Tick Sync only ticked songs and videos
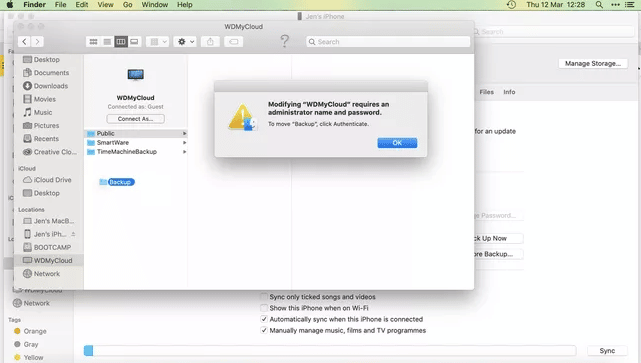This screenshot has width=641, height=363. click(264, 297)
